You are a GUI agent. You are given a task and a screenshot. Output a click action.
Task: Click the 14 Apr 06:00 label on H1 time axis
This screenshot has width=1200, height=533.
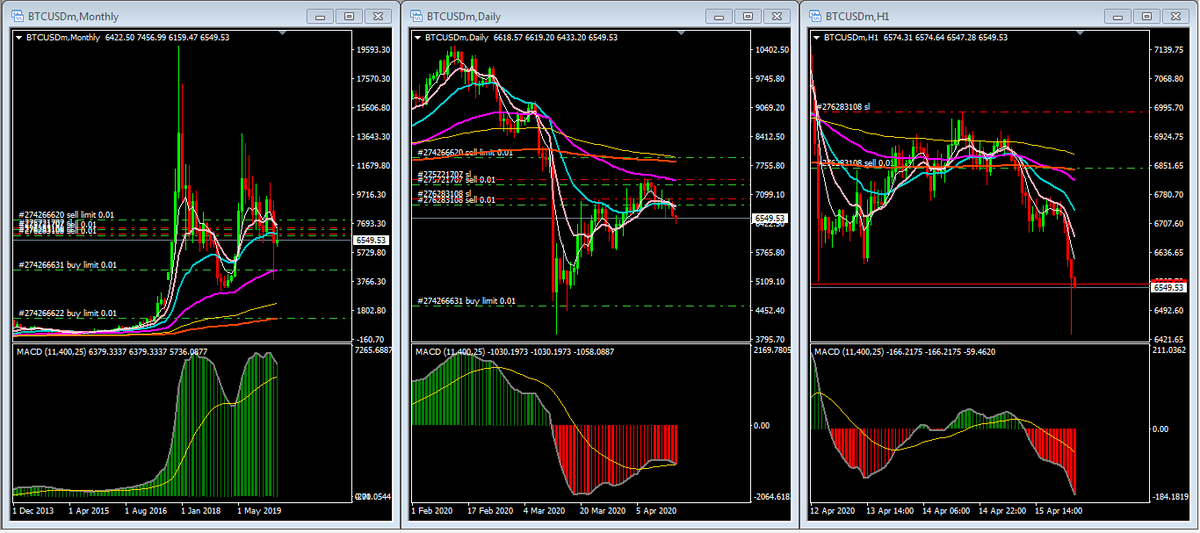point(946,510)
